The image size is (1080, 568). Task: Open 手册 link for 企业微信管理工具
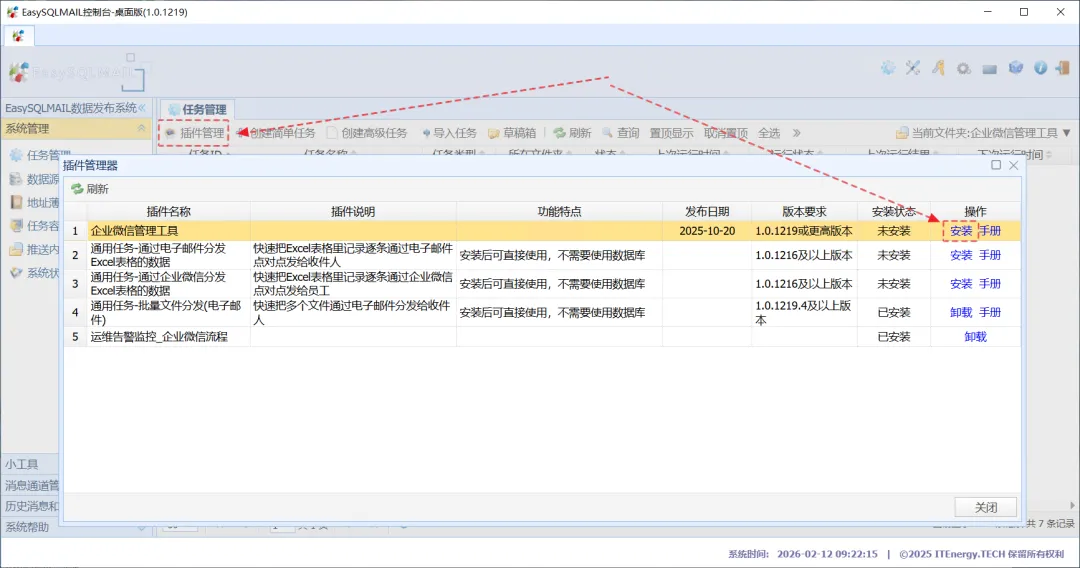click(x=990, y=231)
